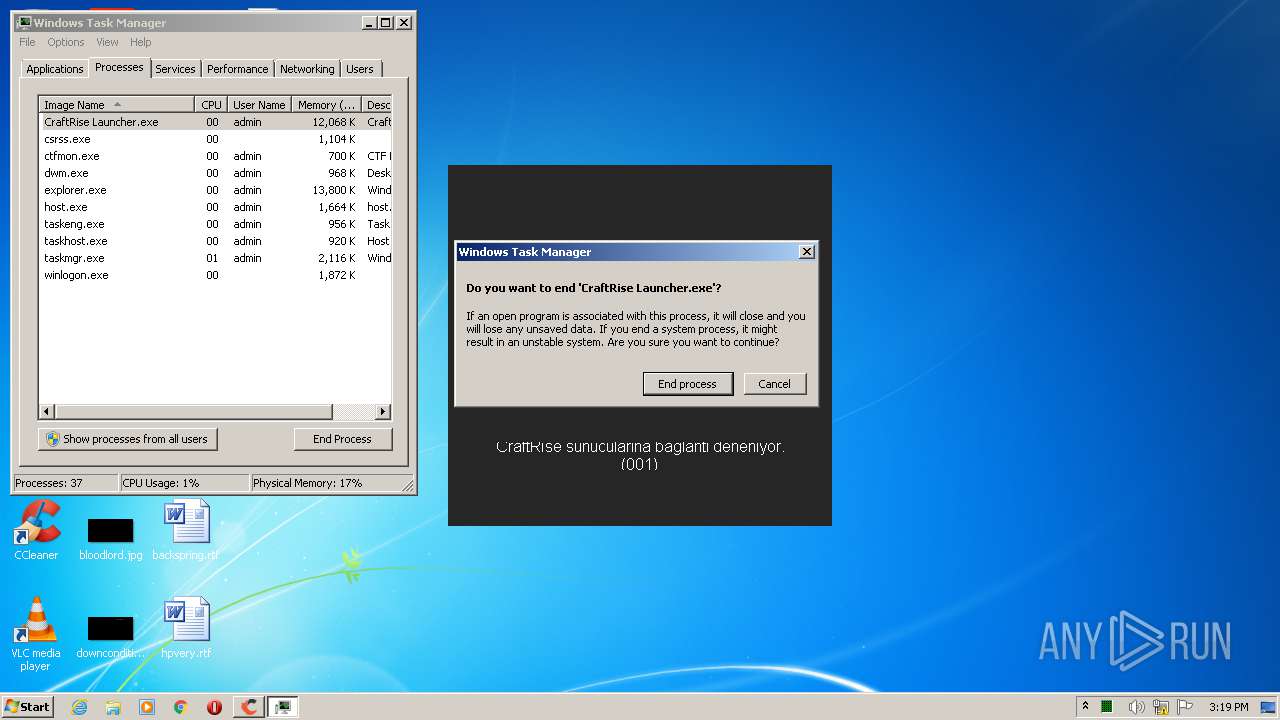Click End Process button in Task Manager
1280x720 pixels.
[x=342, y=439]
